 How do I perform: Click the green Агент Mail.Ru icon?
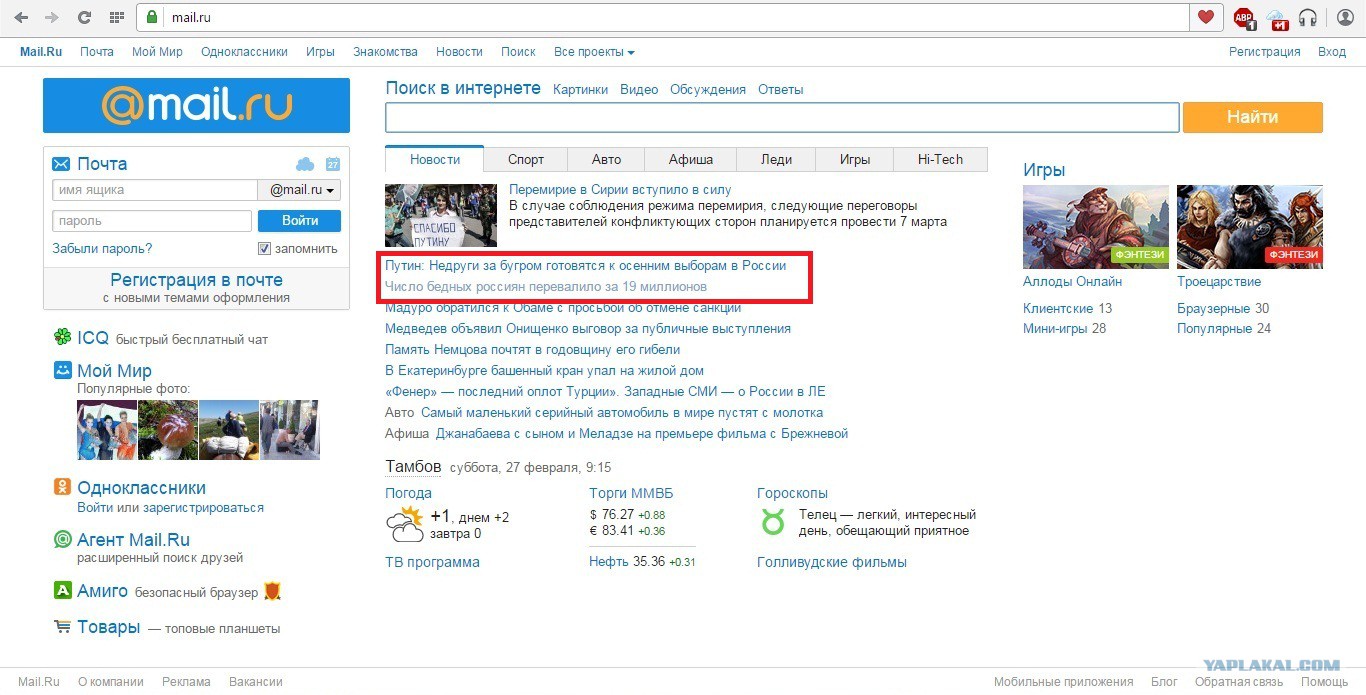[x=63, y=540]
